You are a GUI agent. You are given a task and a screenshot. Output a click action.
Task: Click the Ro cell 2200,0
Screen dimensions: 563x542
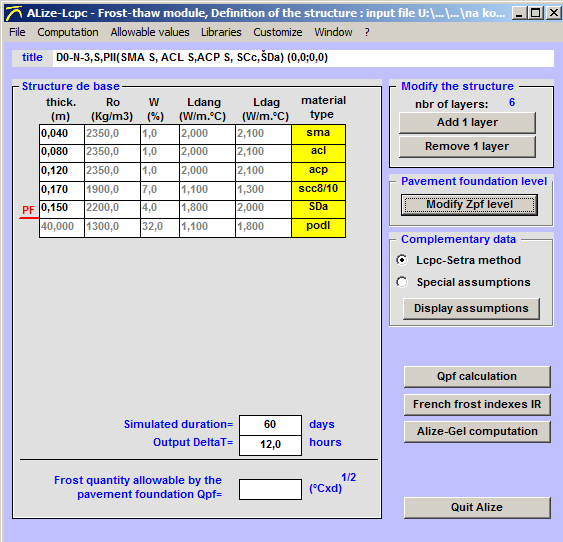point(112,209)
